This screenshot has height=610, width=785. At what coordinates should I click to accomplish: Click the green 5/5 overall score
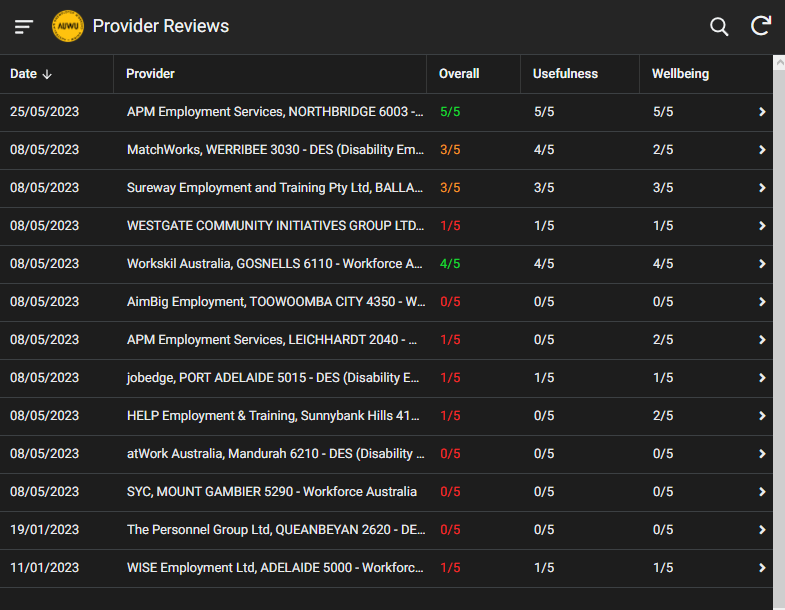(450, 112)
